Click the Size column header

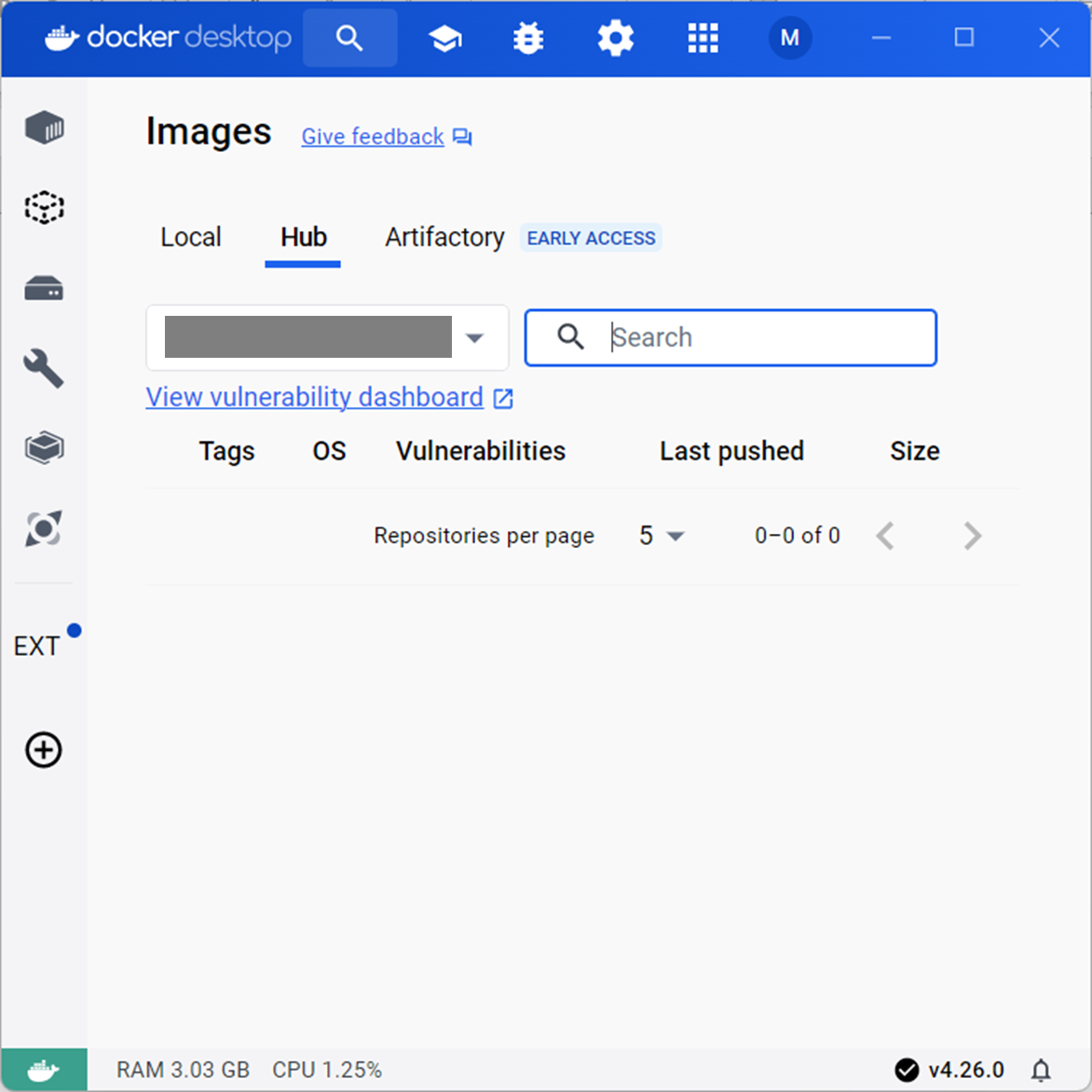915,451
